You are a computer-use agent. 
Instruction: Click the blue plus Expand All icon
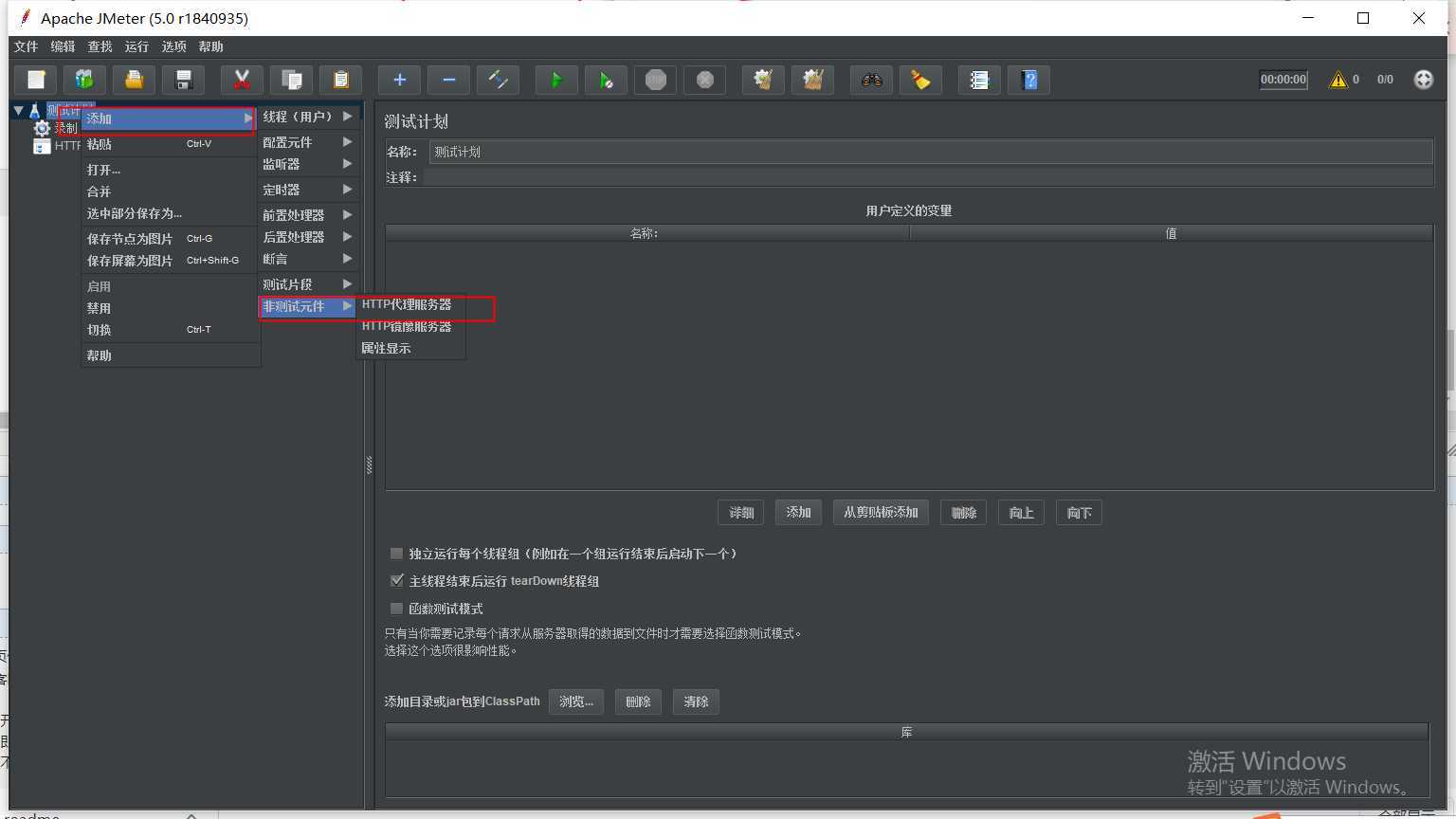(399, 81)
